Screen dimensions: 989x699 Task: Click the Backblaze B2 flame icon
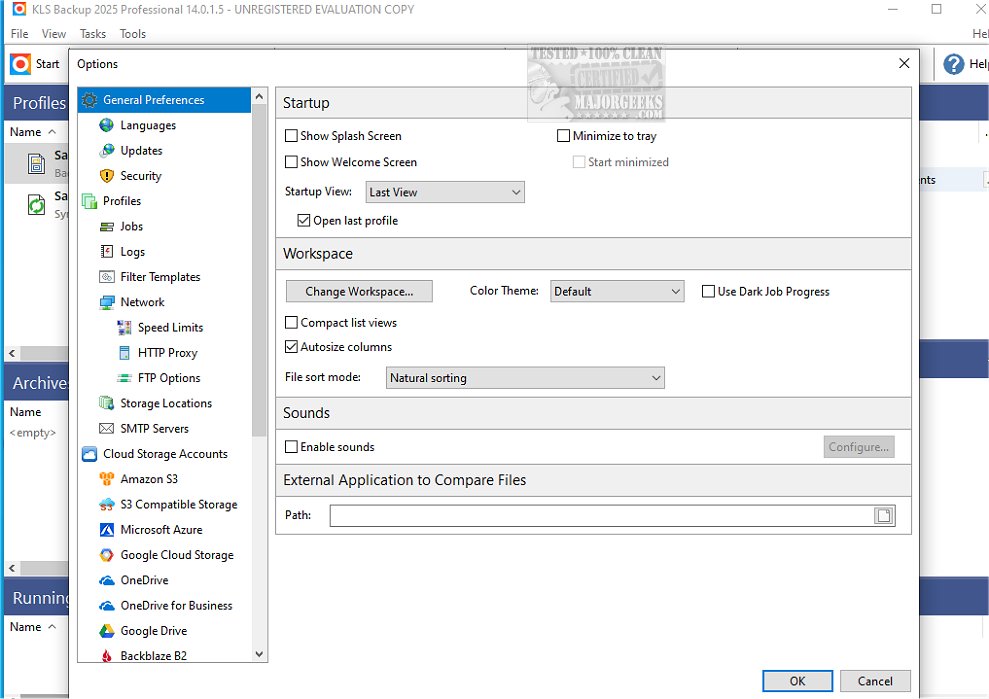(x=107, y=655)
